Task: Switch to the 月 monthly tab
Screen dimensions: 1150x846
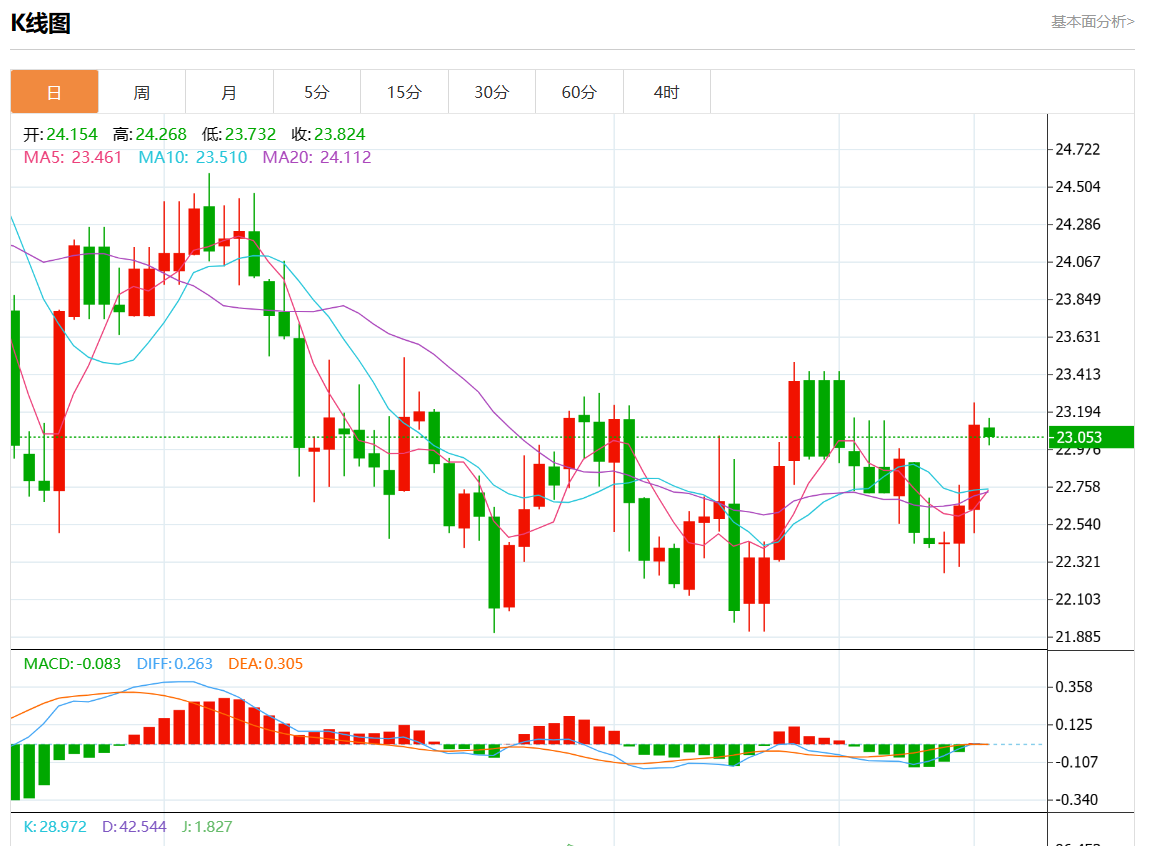Action: pyautogui.click(x=230, y=92)
